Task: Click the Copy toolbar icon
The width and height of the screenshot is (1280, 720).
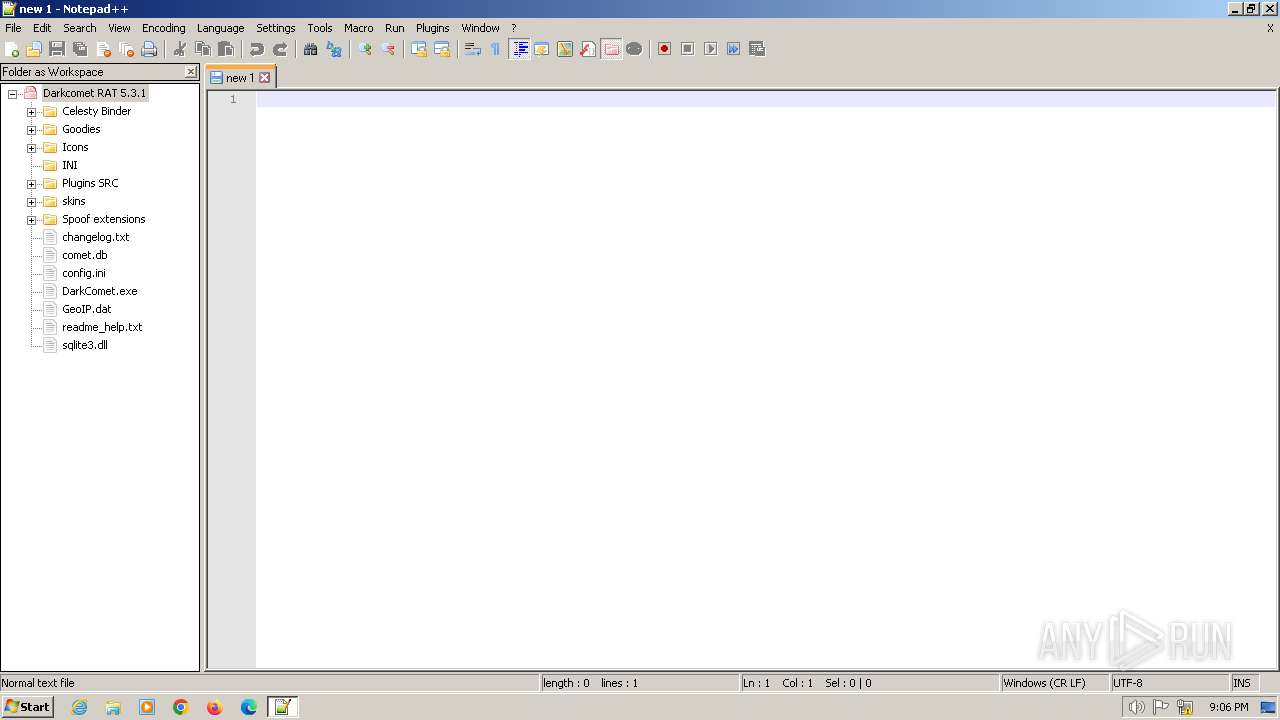Action: (203, 49)
